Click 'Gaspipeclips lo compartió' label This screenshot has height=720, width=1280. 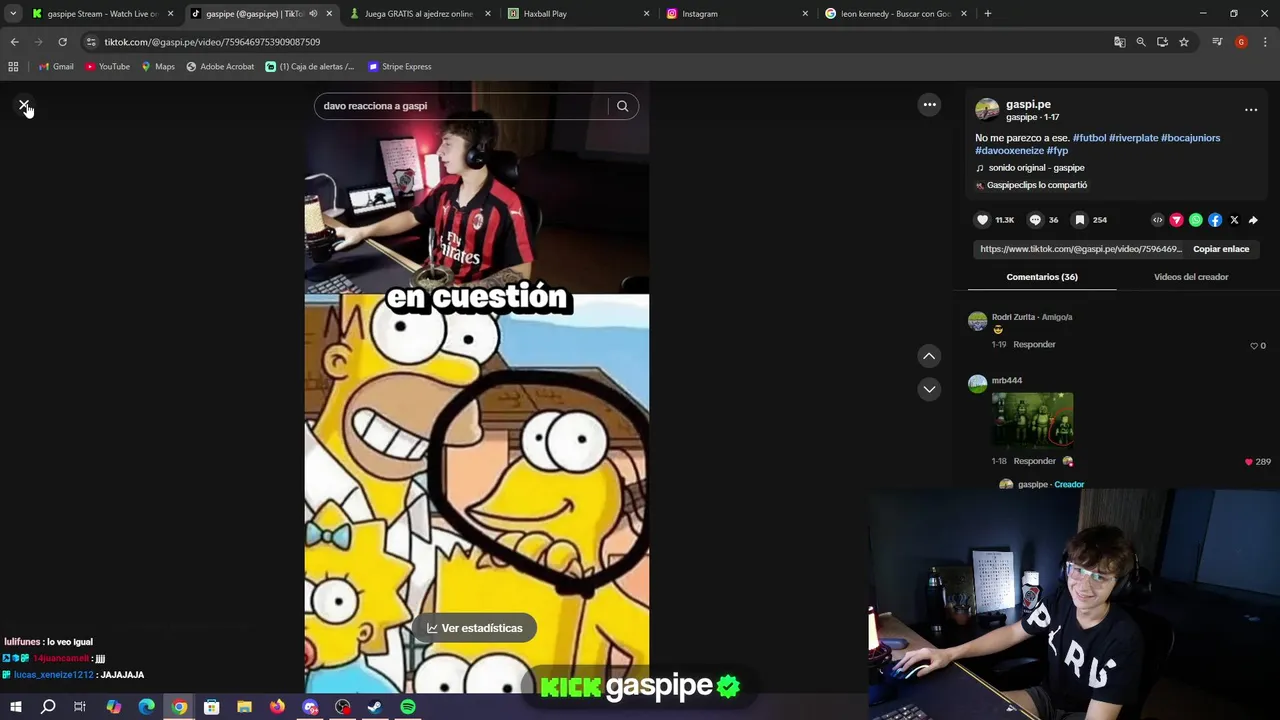click(x=1037, y=185)
